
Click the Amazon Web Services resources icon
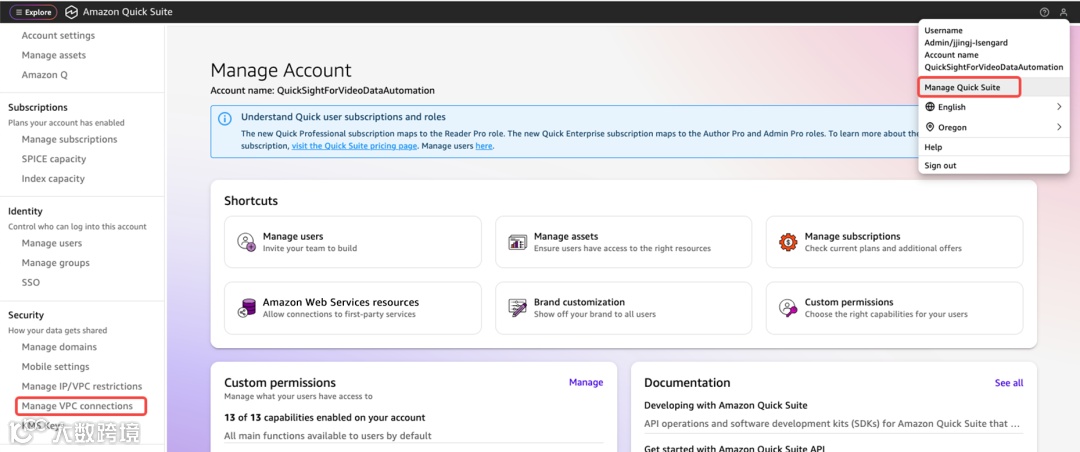[x=246, y=308]
